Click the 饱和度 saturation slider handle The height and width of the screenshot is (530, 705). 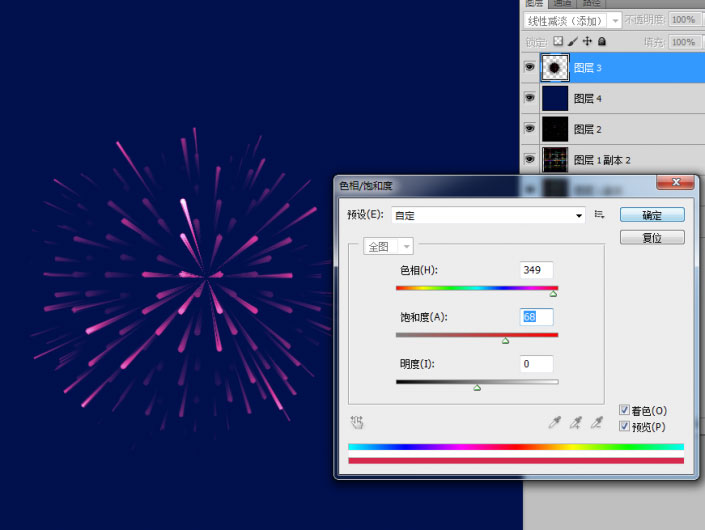pos(505,341)
